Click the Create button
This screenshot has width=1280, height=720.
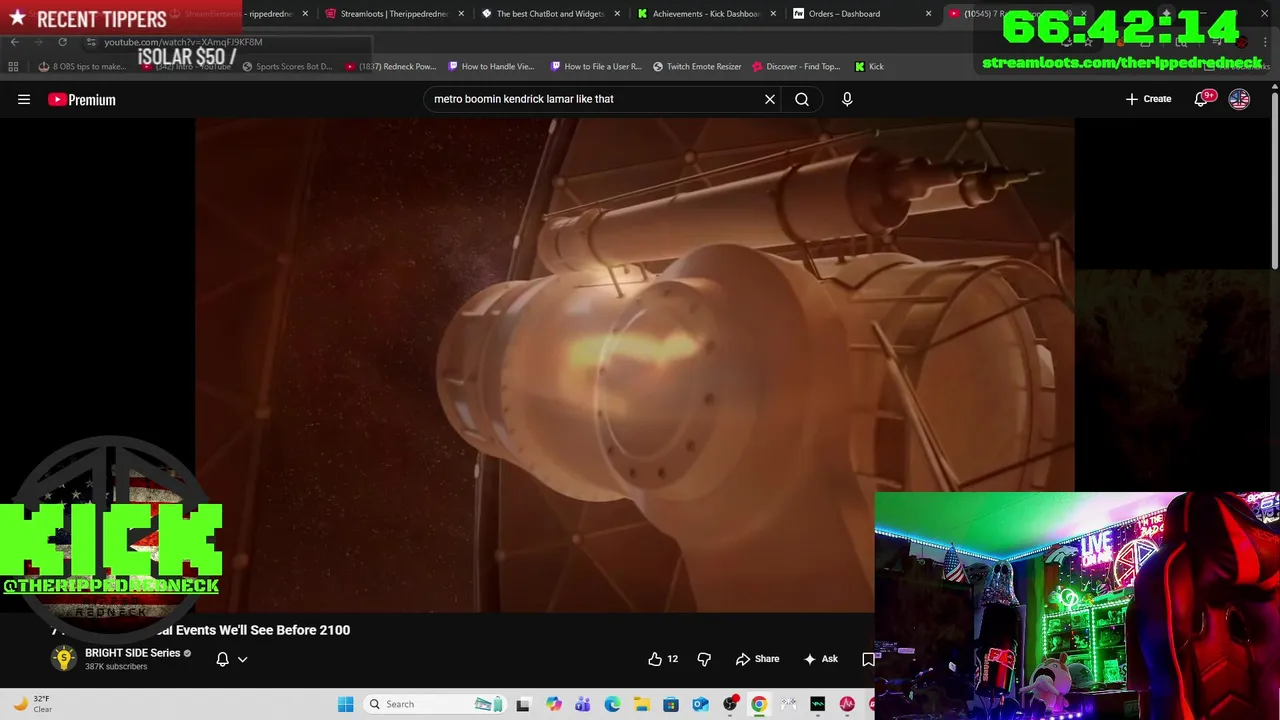pyautogui.click(x=1148, y=99)
